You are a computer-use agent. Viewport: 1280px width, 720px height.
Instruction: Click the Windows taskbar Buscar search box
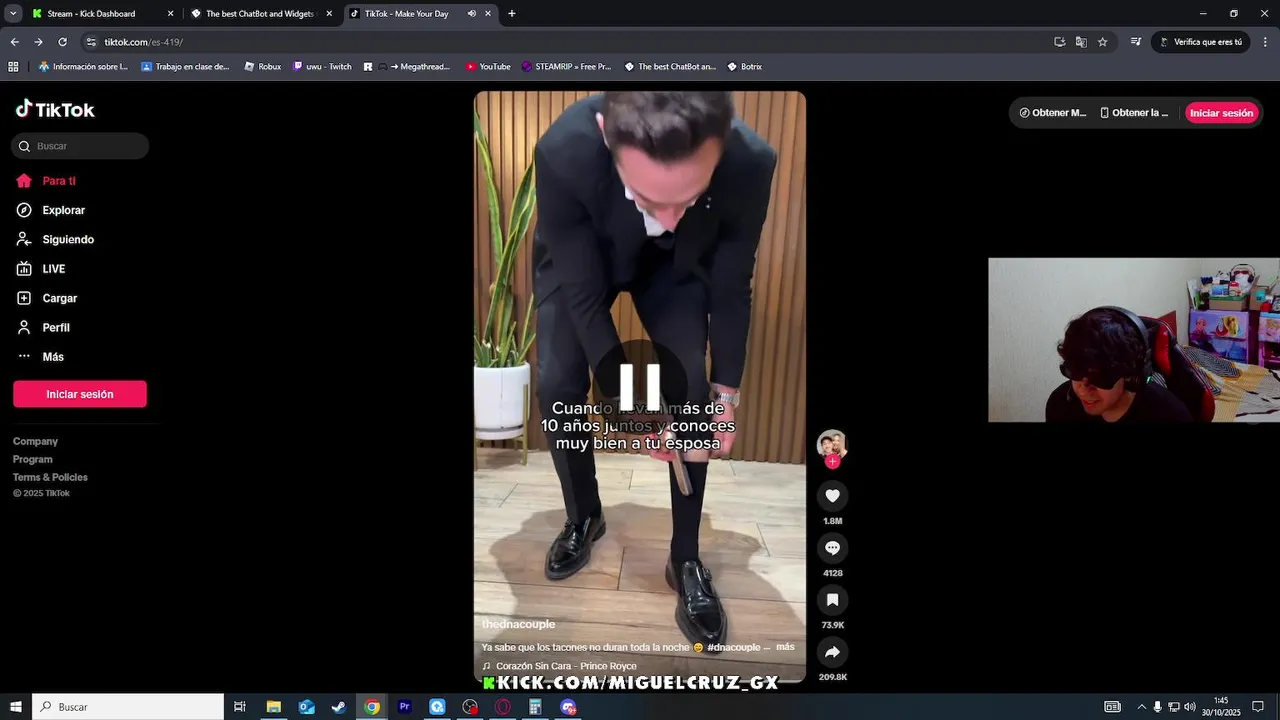coord(128,707)
